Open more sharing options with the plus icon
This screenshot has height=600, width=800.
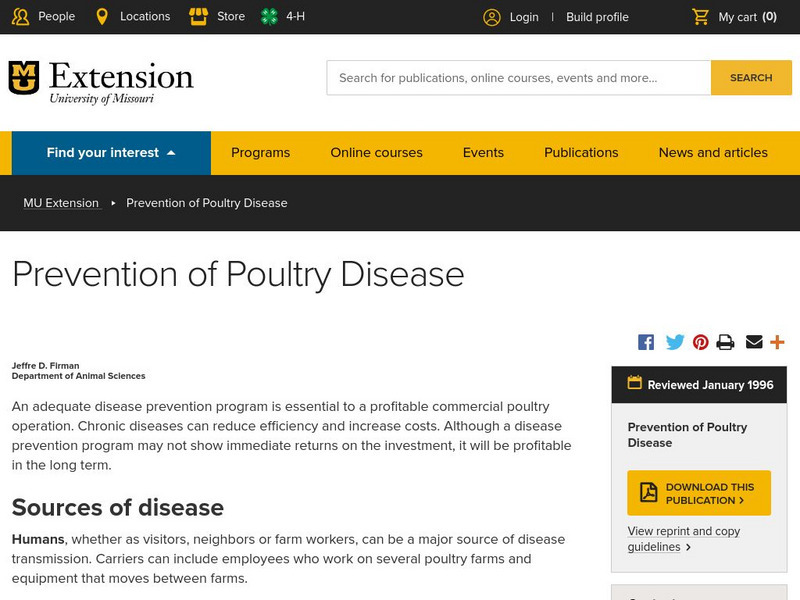(x=777, y=341)
